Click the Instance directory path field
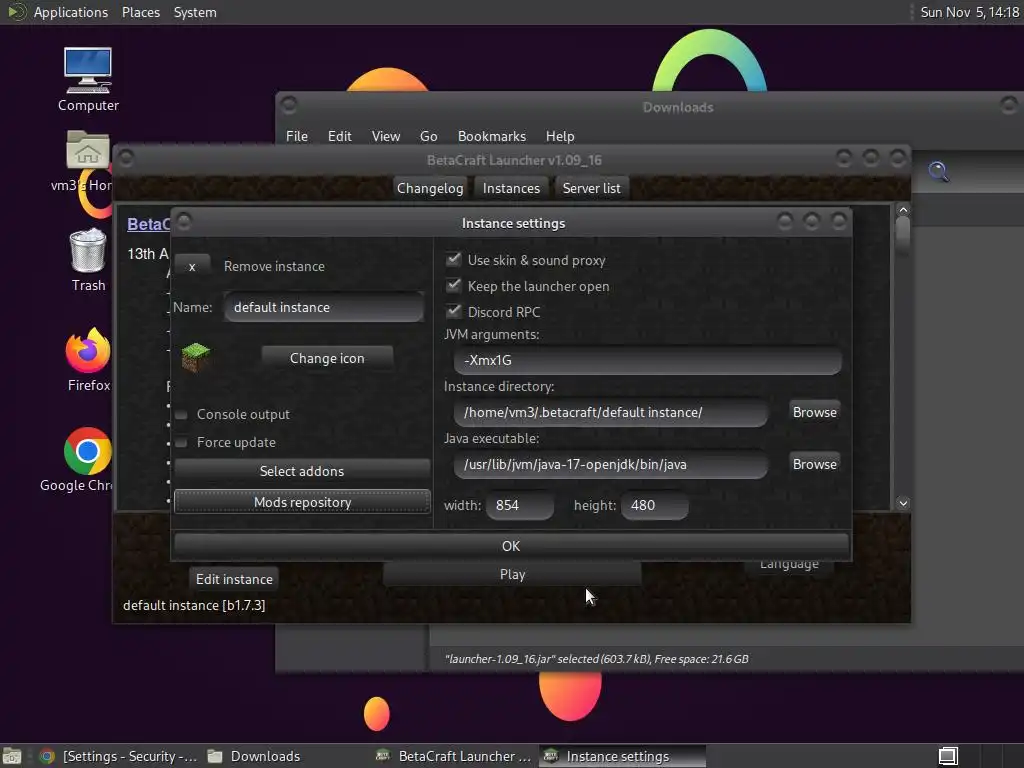 611,412
